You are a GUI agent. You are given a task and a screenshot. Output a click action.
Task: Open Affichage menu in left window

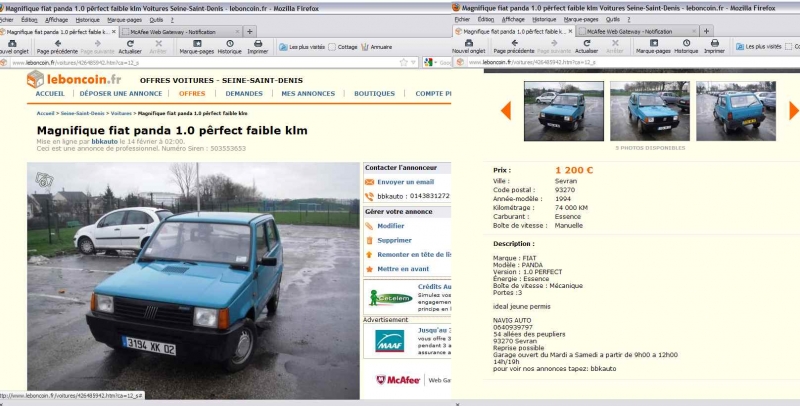click(x=56, y=20)
